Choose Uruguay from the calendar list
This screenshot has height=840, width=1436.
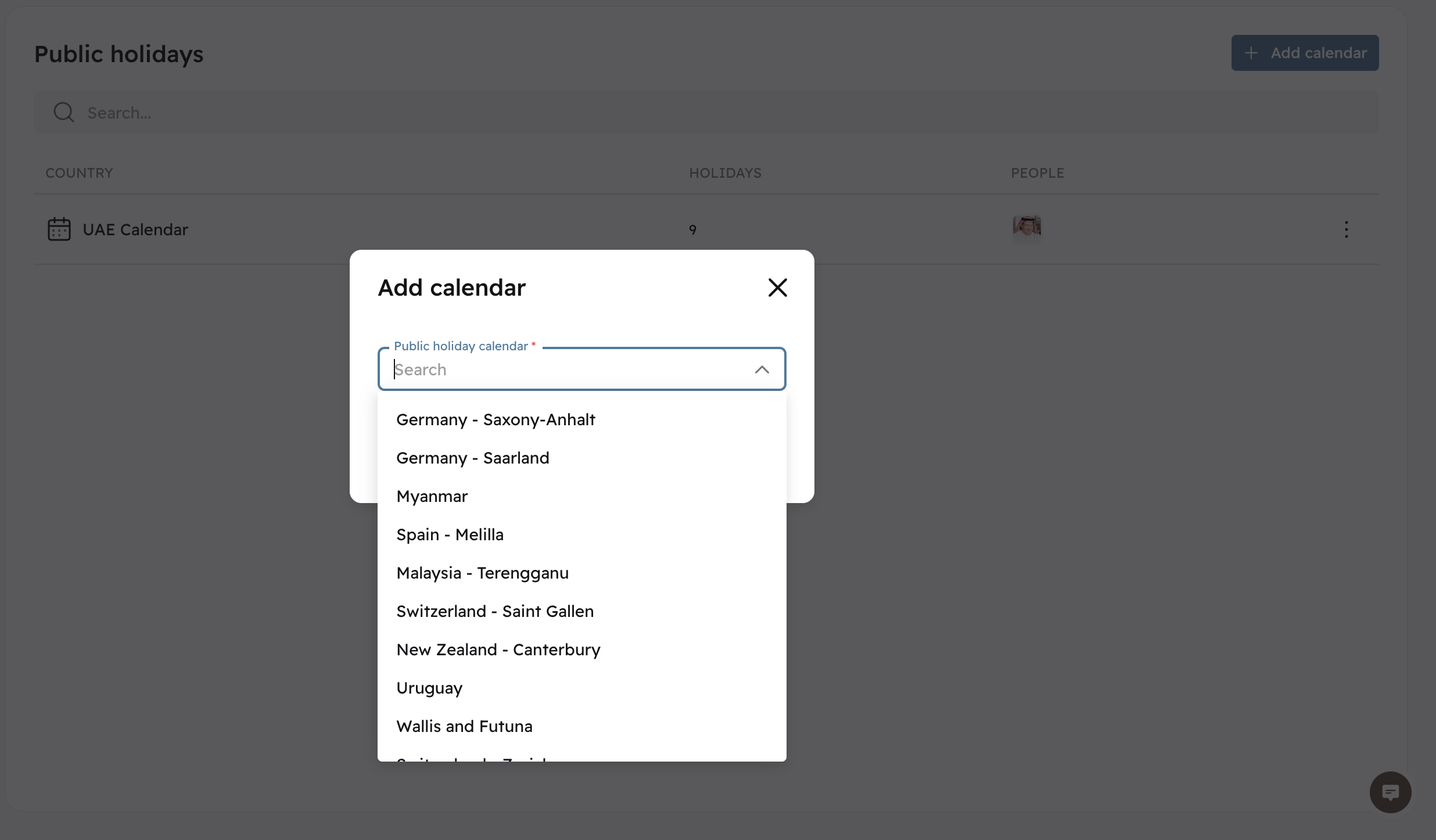point(429,688)
